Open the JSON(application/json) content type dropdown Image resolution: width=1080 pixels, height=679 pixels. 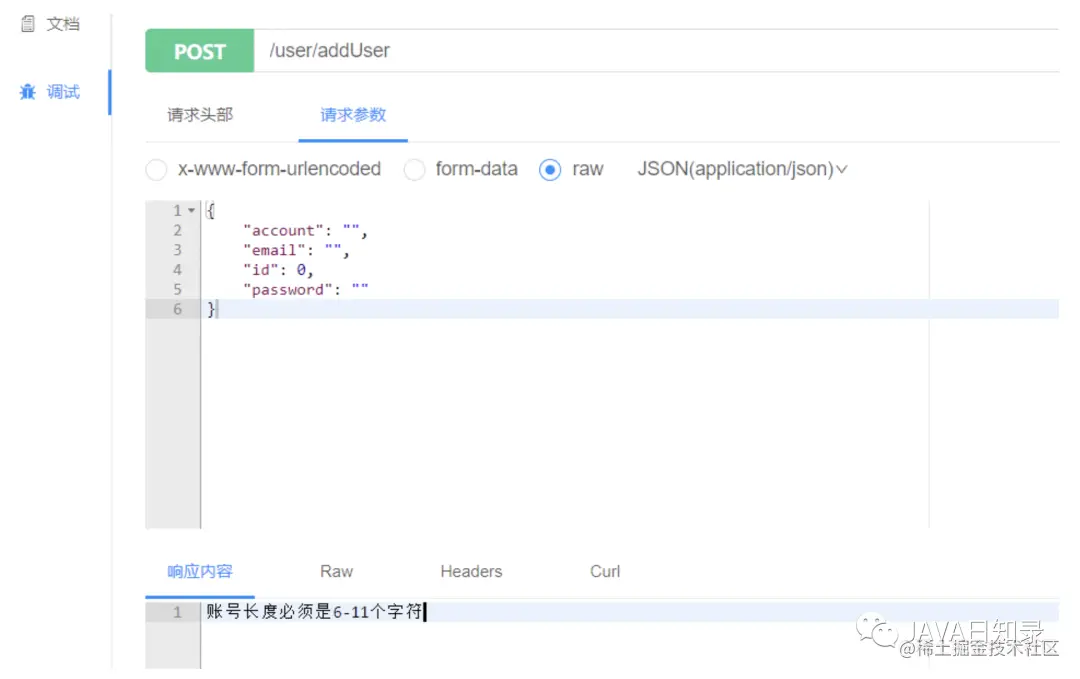click(742, 169)
